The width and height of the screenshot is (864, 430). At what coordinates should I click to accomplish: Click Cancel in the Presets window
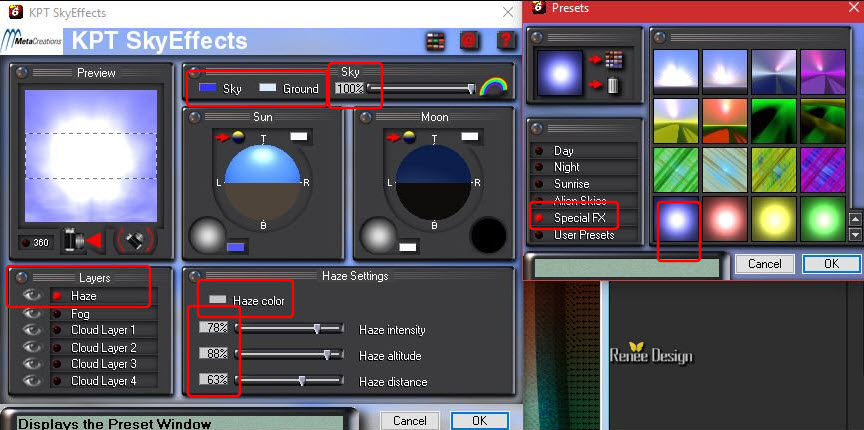pyautogui.click(x=764, y=264)
